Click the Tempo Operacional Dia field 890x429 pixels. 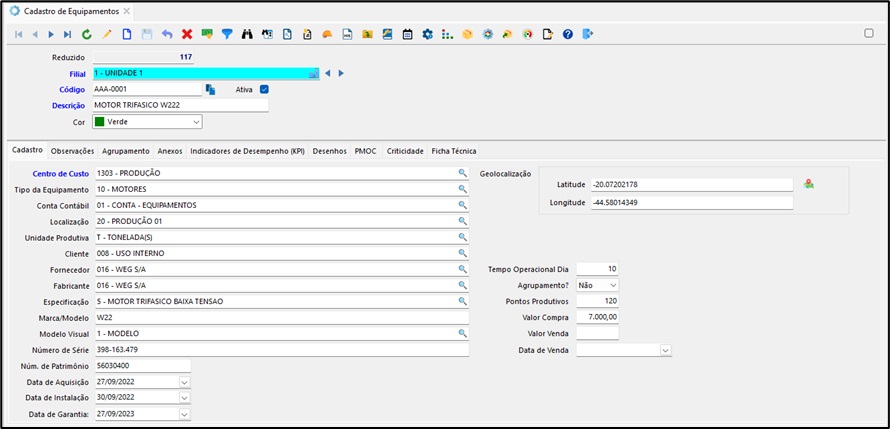pos(598,269)
